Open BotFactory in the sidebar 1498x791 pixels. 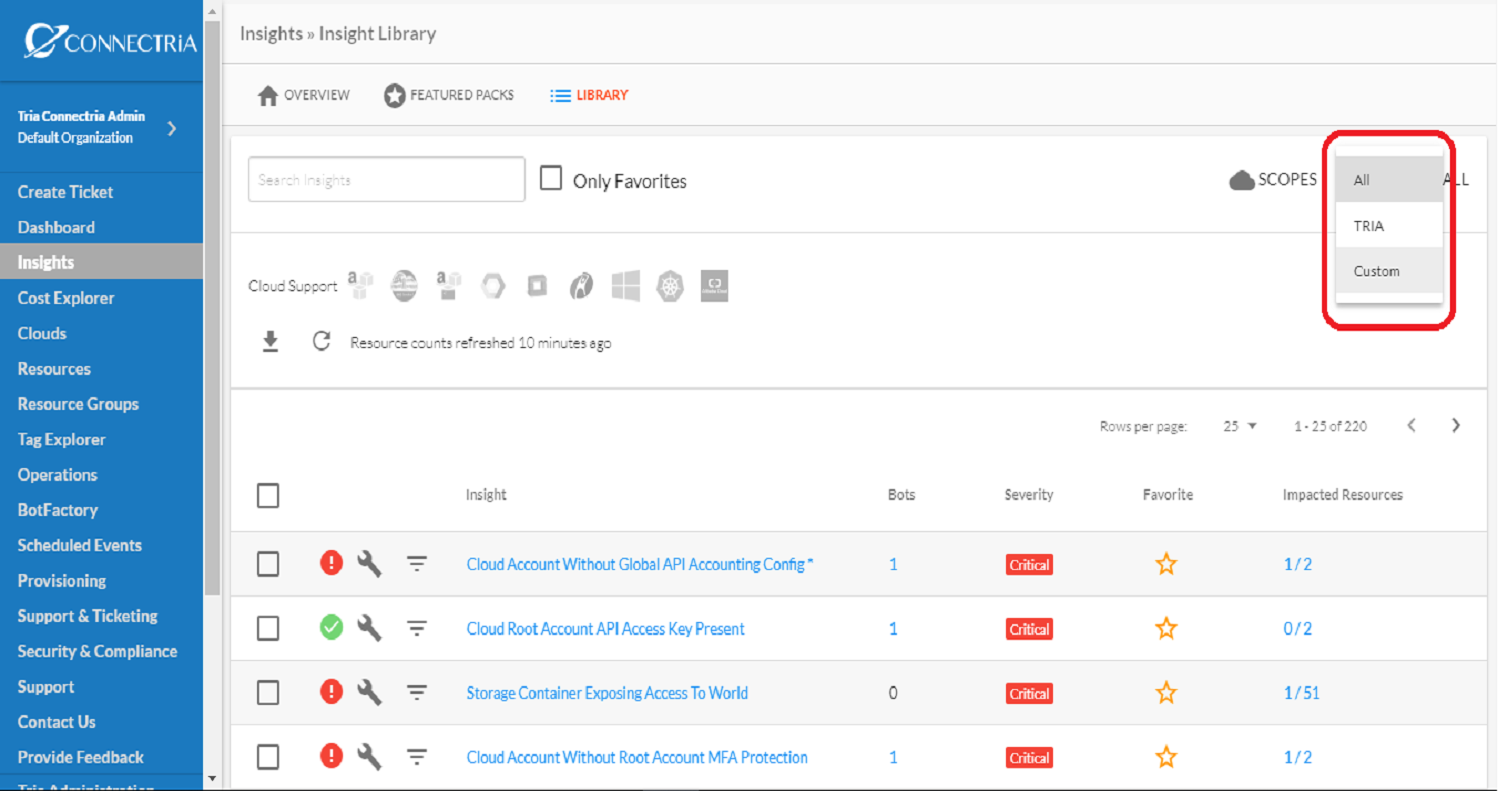[x=57, y=510]
